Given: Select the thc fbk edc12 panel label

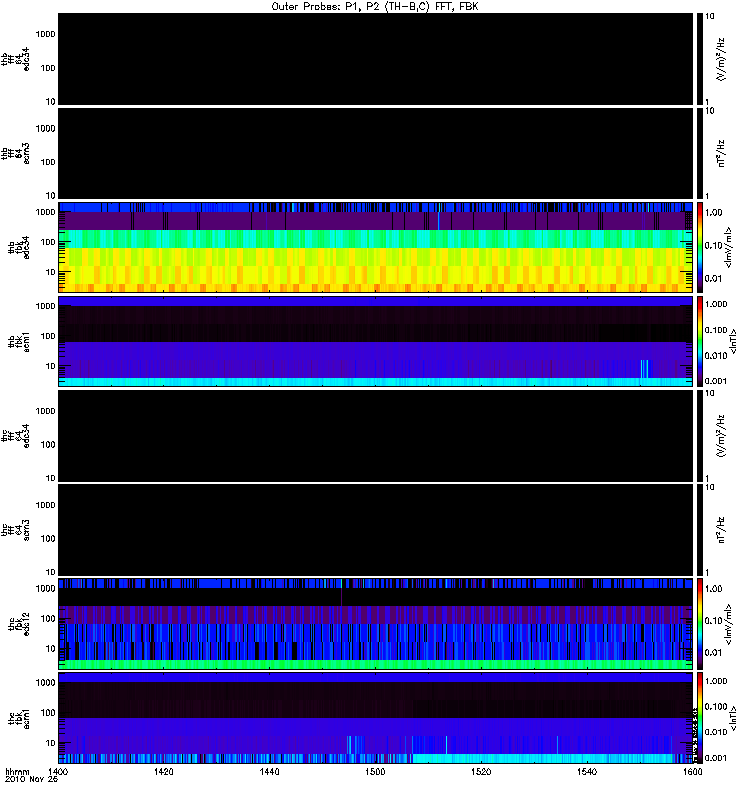Looking at the screenshot, I should pyautogui.click(x=19, y=624).
